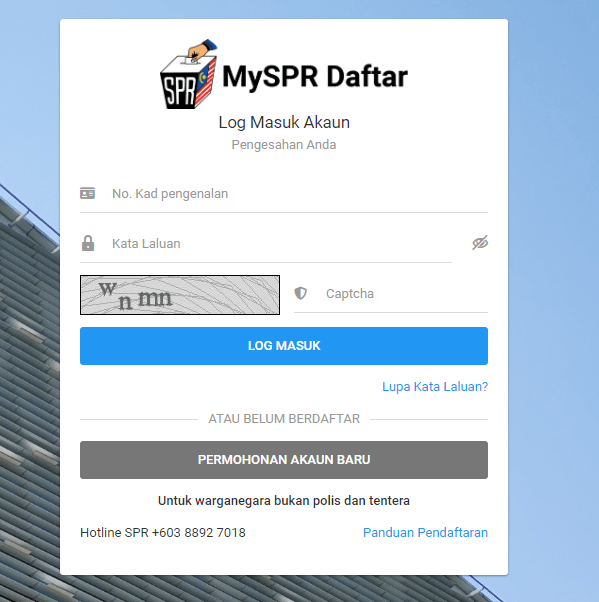Click the ID card icon
Viewport: 599px width, 602px height.
[x=87, y=193]
